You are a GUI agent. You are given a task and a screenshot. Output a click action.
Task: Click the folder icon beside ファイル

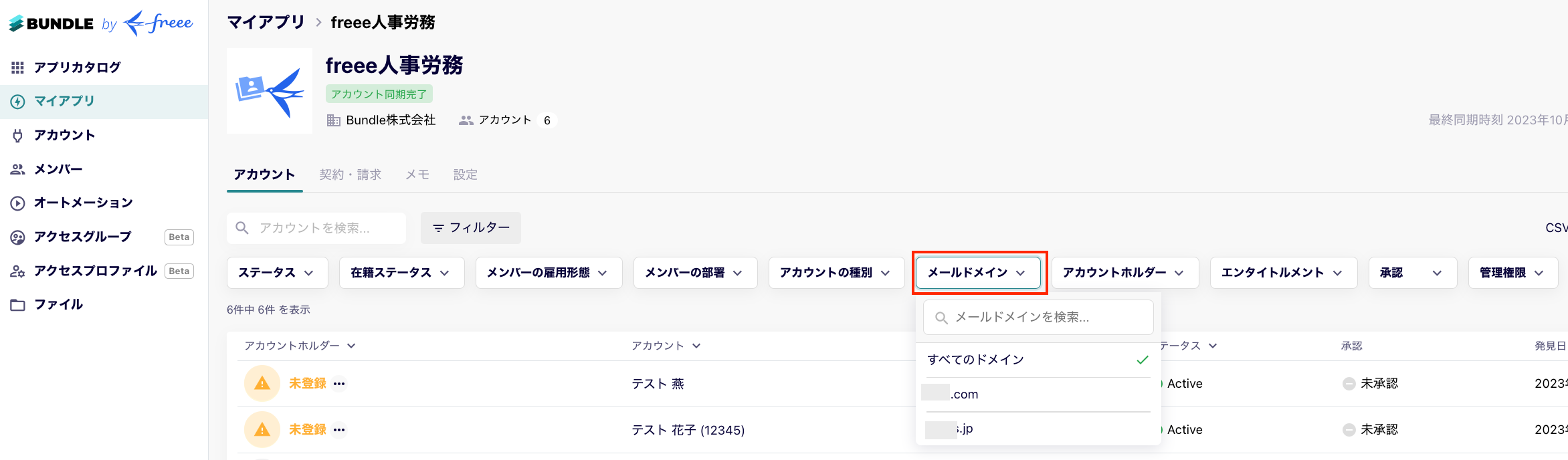click(18, 305)
